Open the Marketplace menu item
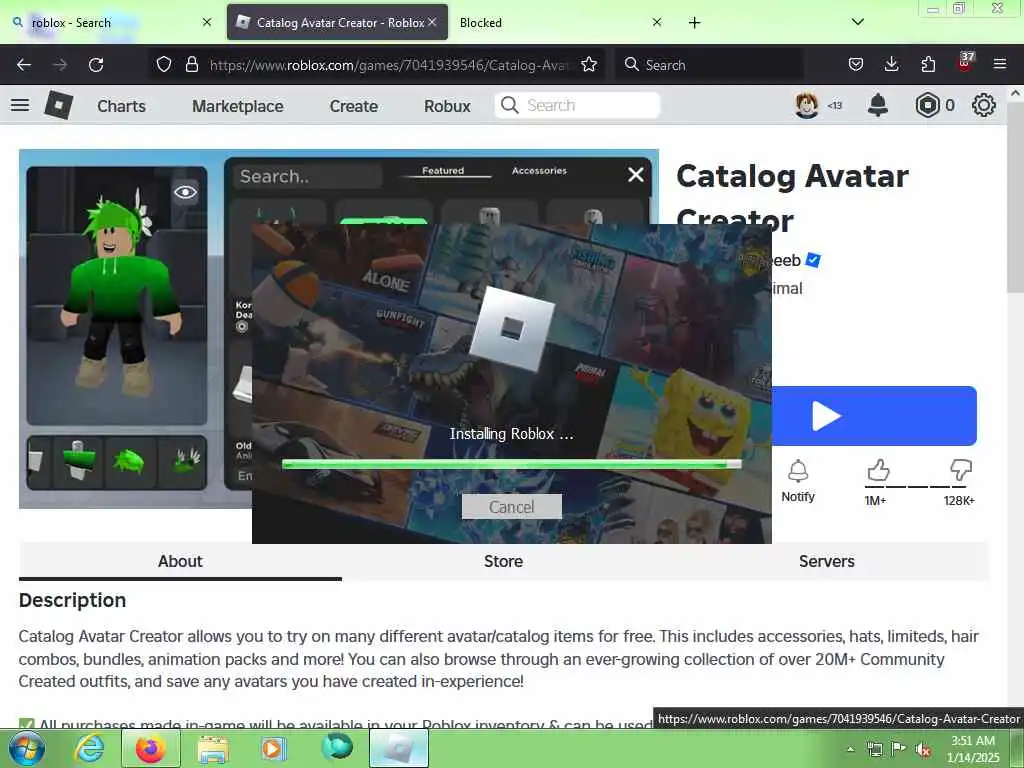Screen dimensions: 1024x768 pyautogui.click(x=238, y=106)
